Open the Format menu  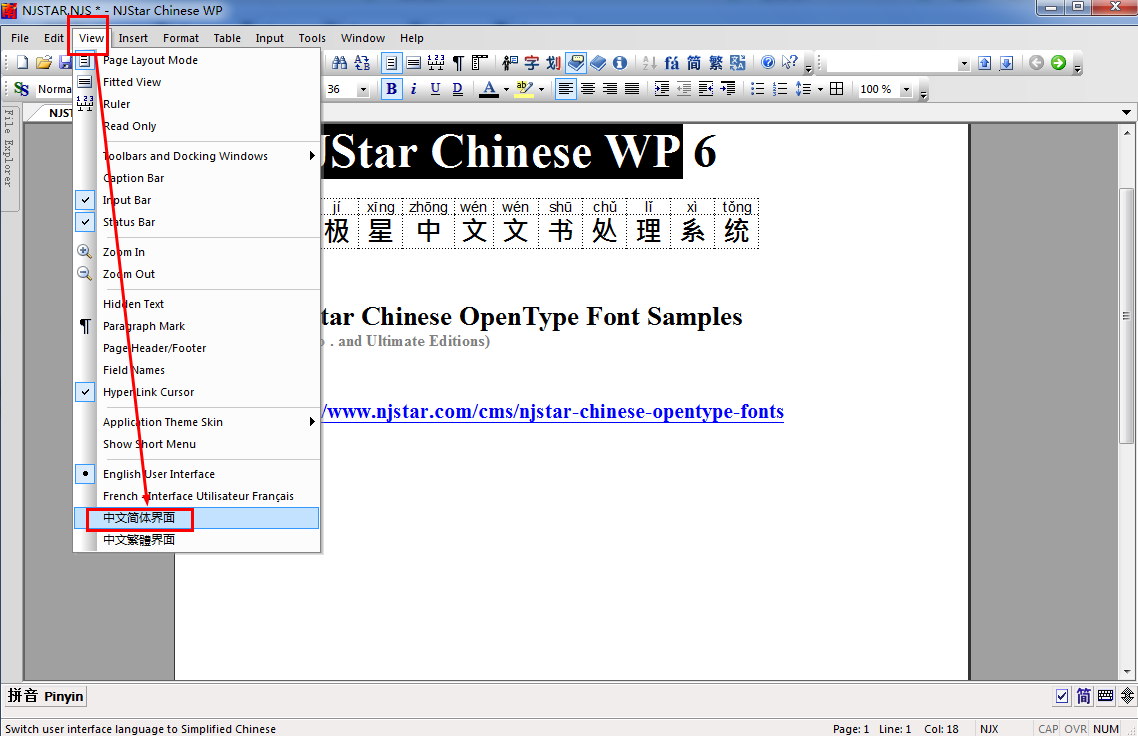(x=181, y=38)
